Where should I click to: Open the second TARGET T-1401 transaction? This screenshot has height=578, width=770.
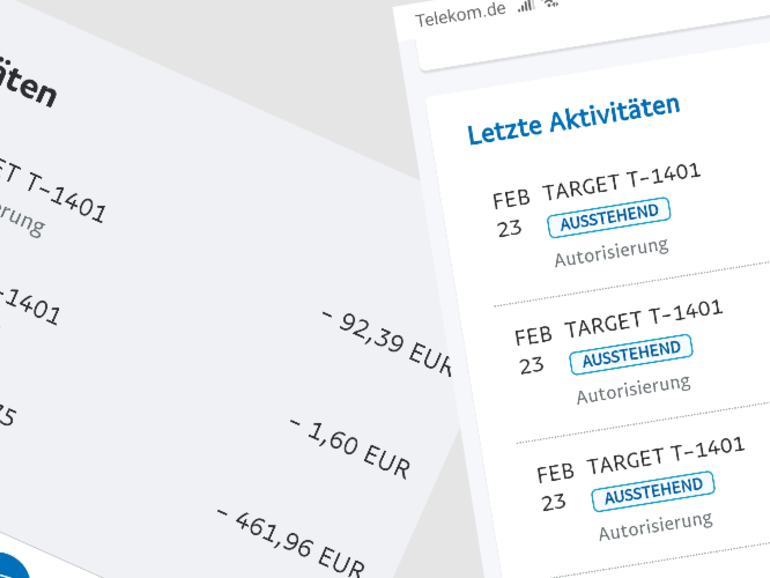click(643, 317)
